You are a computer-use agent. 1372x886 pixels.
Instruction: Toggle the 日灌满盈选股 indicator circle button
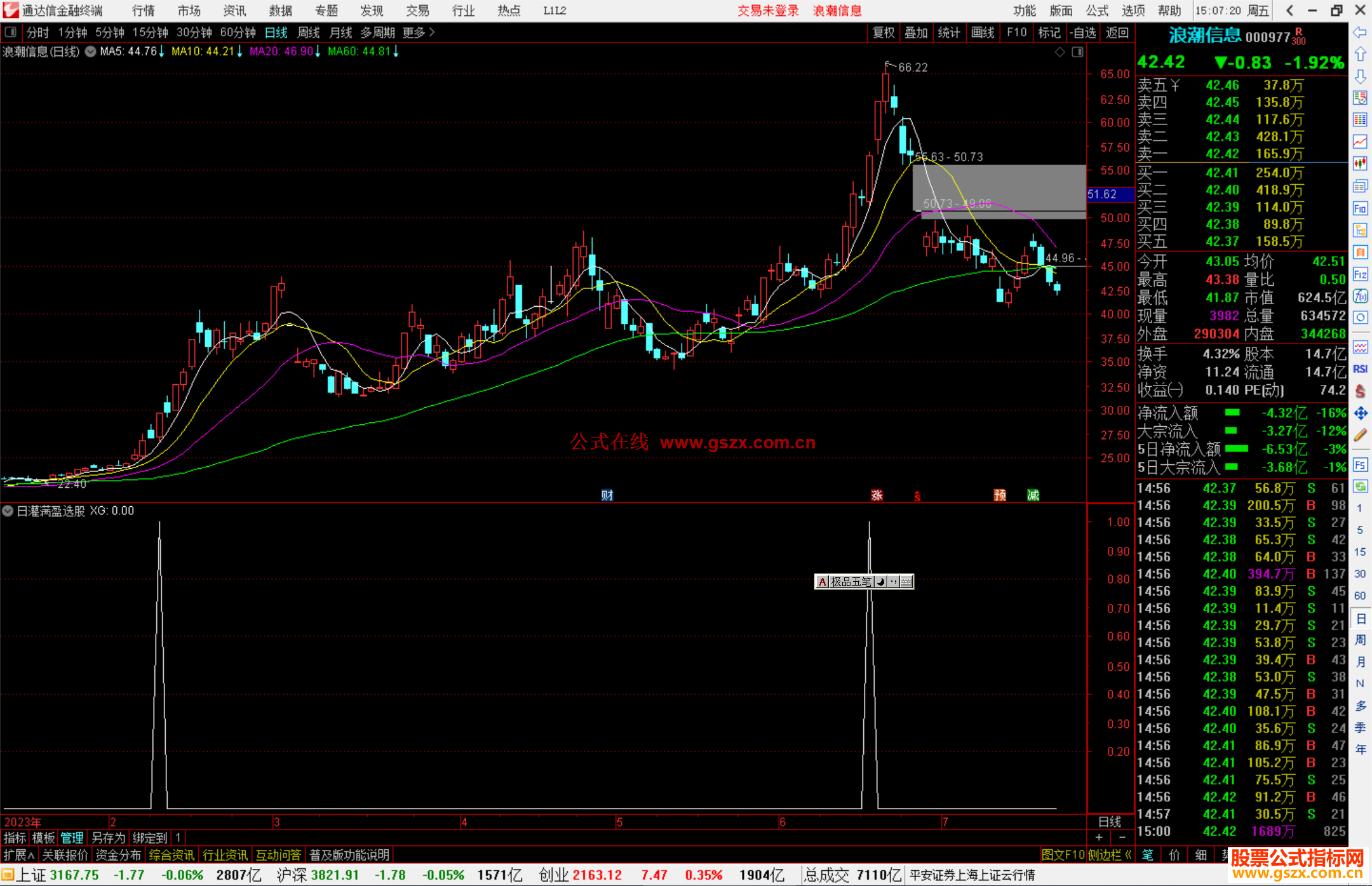pos(8,511)
